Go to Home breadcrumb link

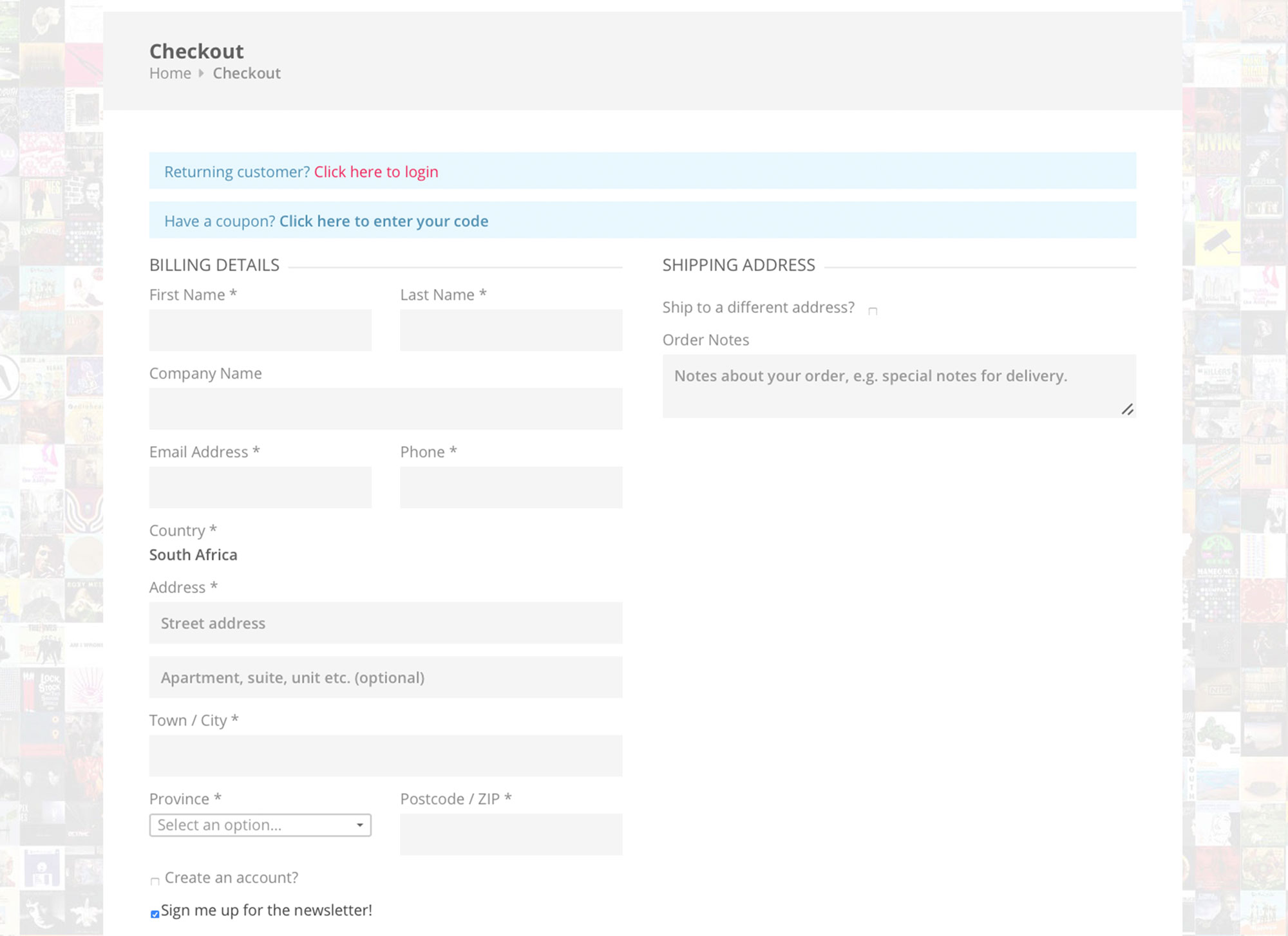tap(170, 73)
